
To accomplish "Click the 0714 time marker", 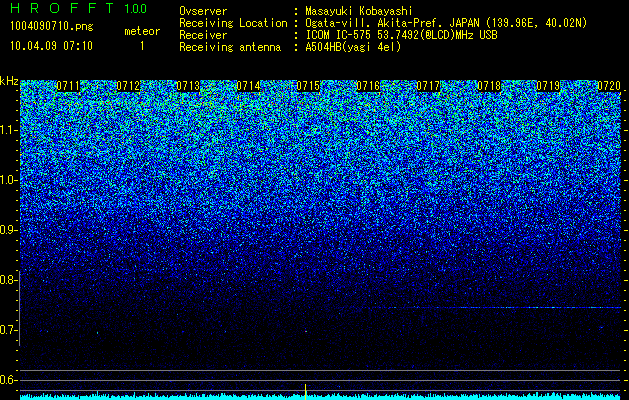I will [x=248, y=86].
